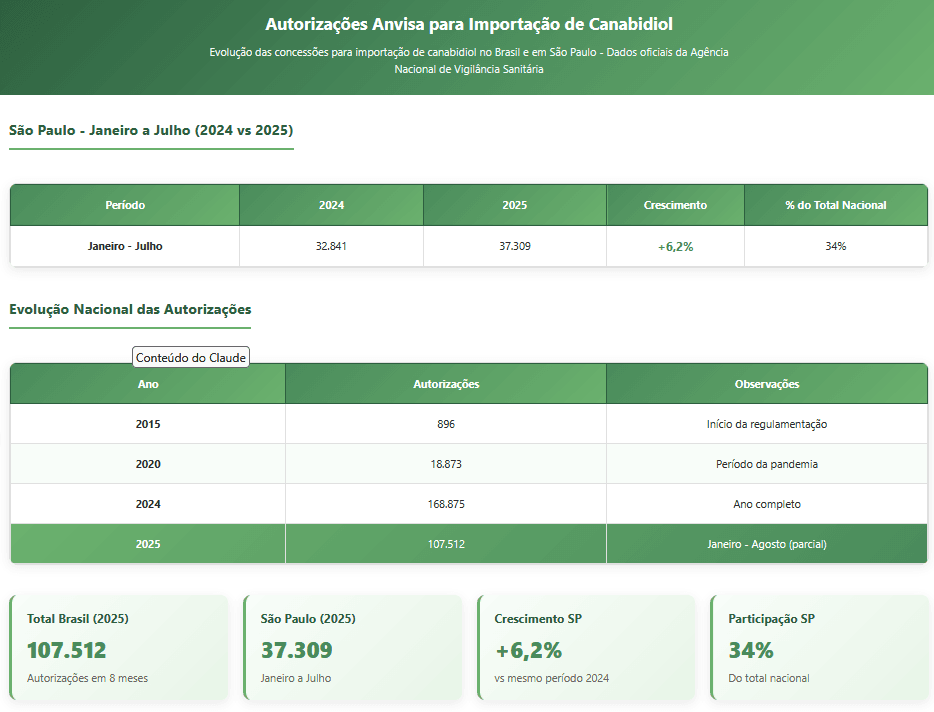Click the 'Conteúdo do Claude' tooltip
Image resolution: width=934 pixels, height=712 pixels.
[191, 357]
